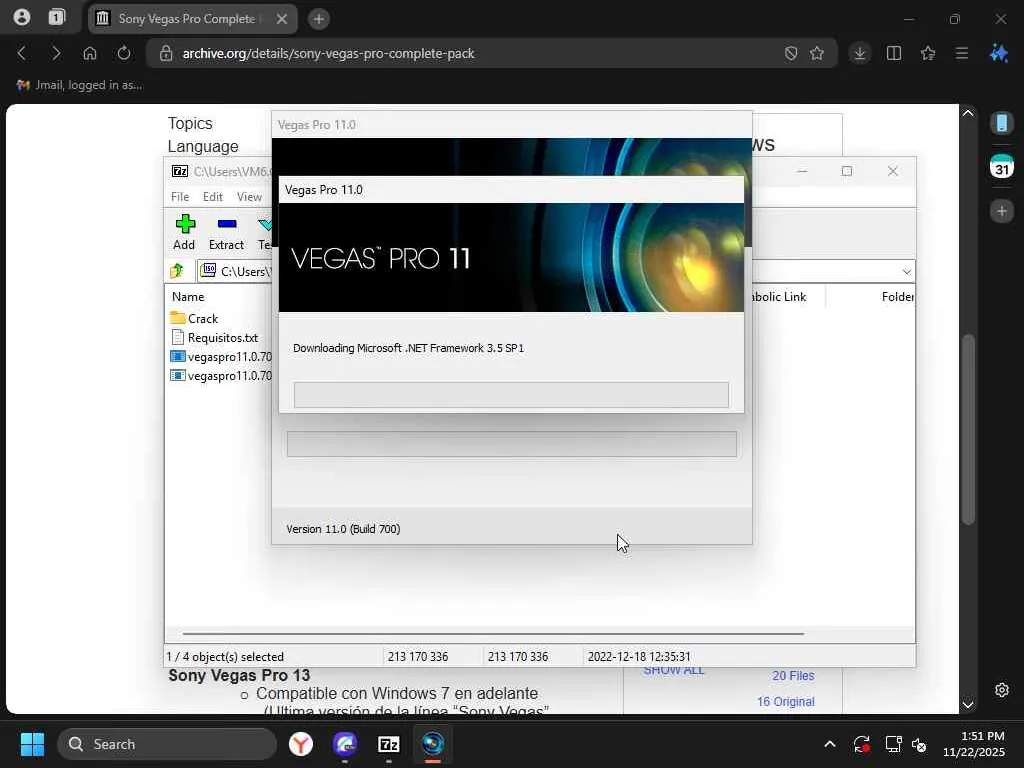The width and height of the screenshot is (1024, 768).
Task: Open the Windows Start menu
Action: coord(32,744)
